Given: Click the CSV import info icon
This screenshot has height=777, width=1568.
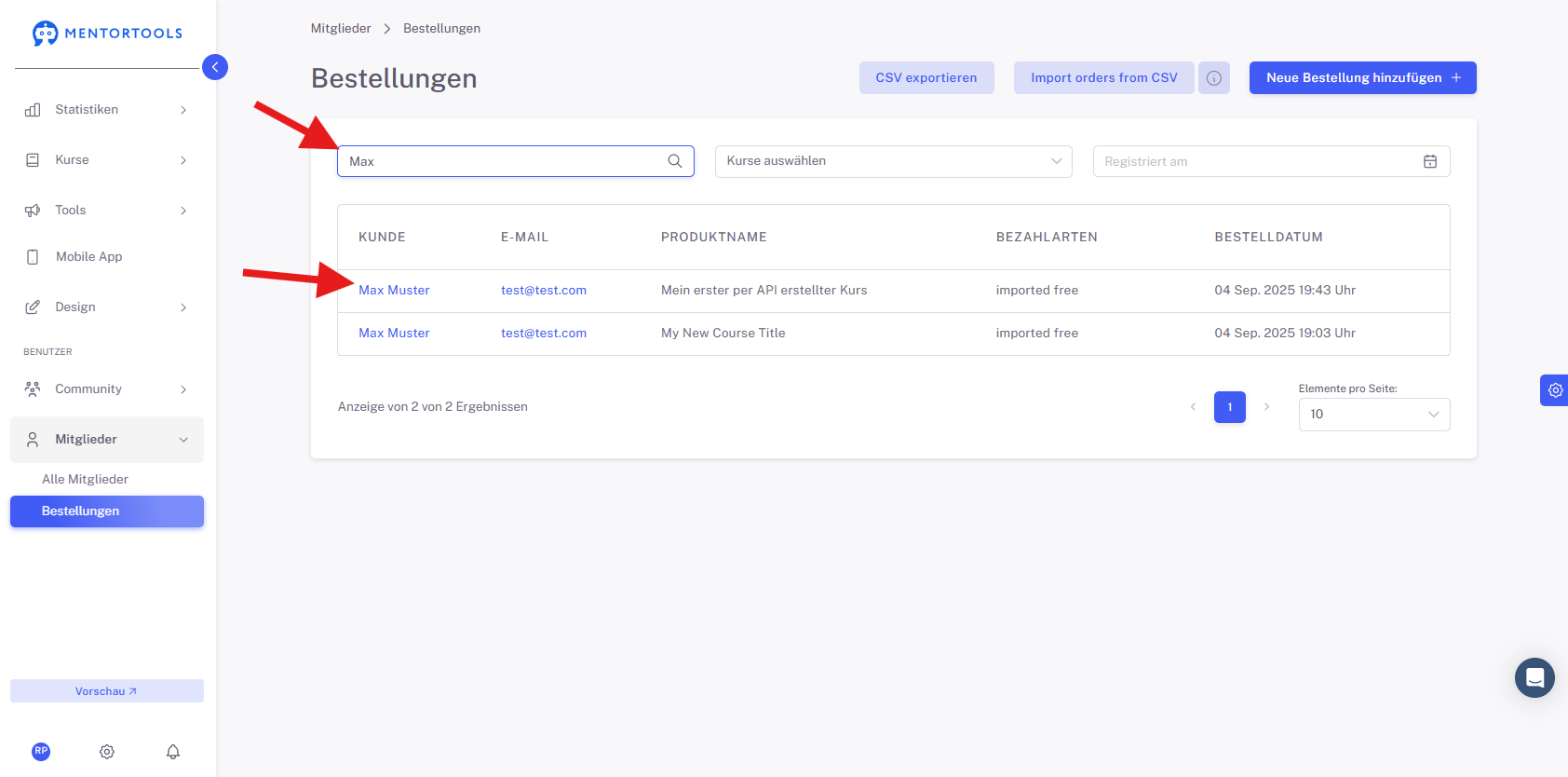Looking at the screenshot, I should [x=1214, y=78].
